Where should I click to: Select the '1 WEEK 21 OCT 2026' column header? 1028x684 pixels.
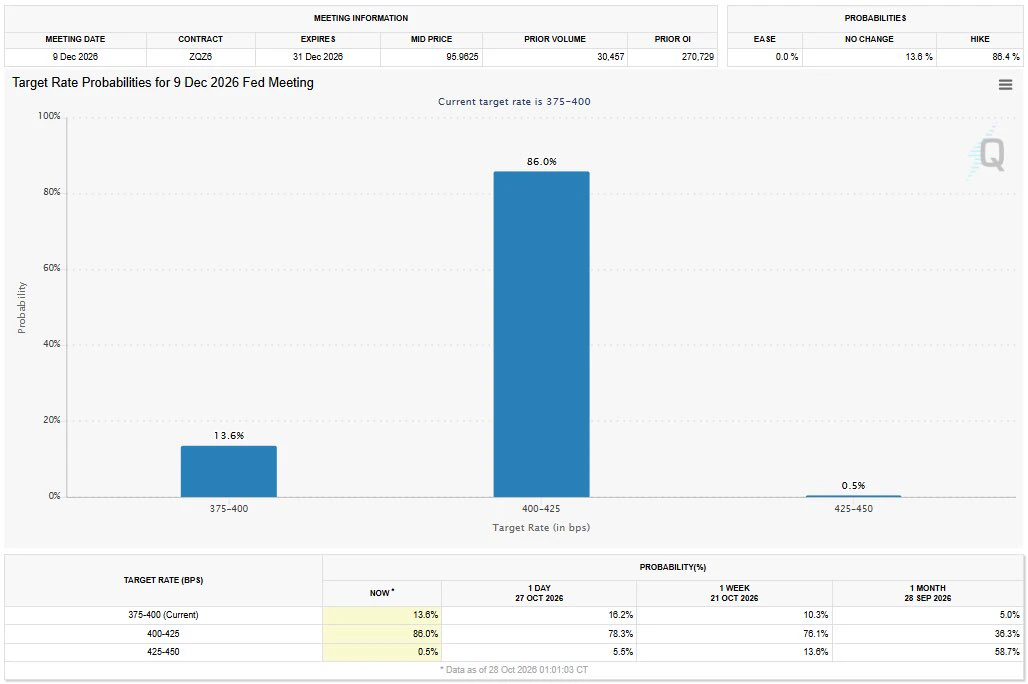734,593
